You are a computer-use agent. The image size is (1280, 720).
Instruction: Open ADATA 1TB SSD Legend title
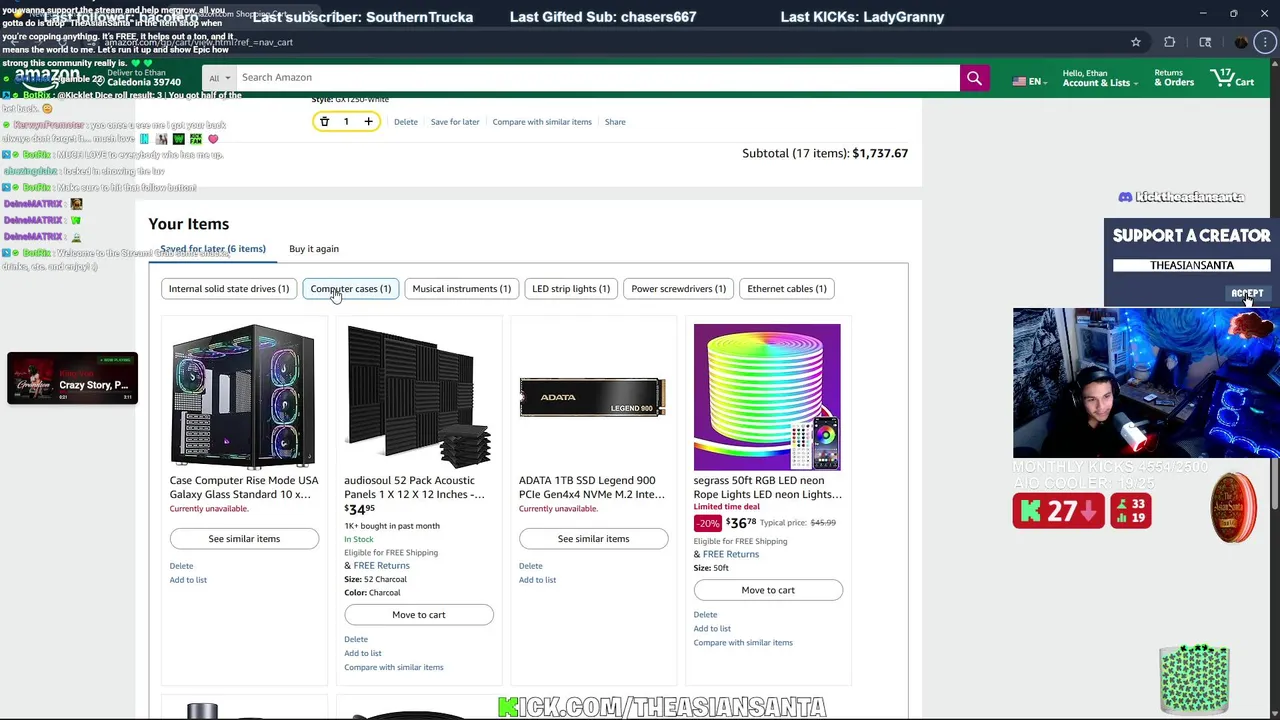pyautogui.click(x=591, y=487)
